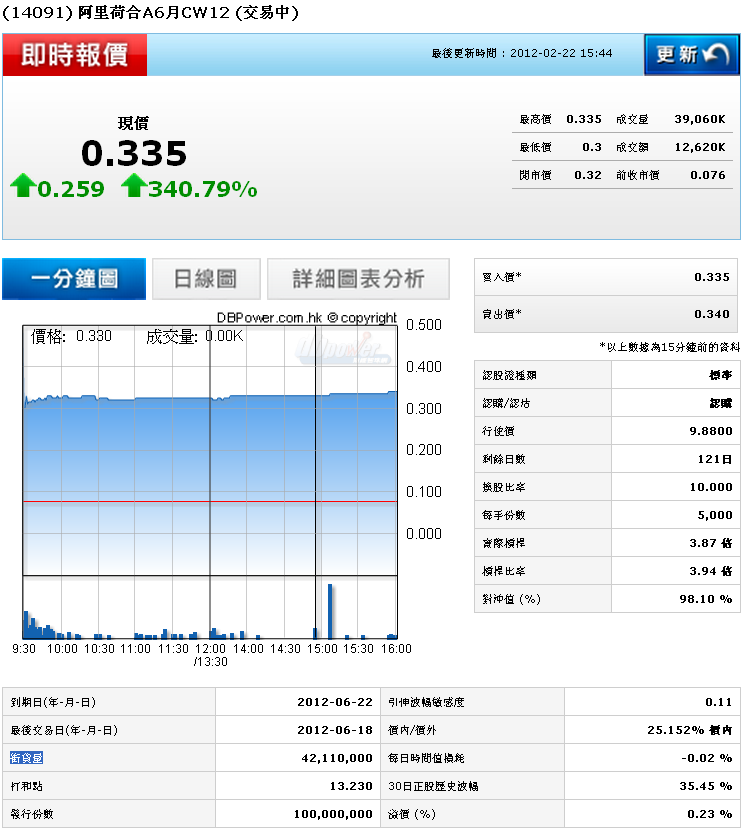The width and height of the screenshot is (749, 836).
Task: Click the 行使價 value 9.8800
Action: (x=711, y=431)
